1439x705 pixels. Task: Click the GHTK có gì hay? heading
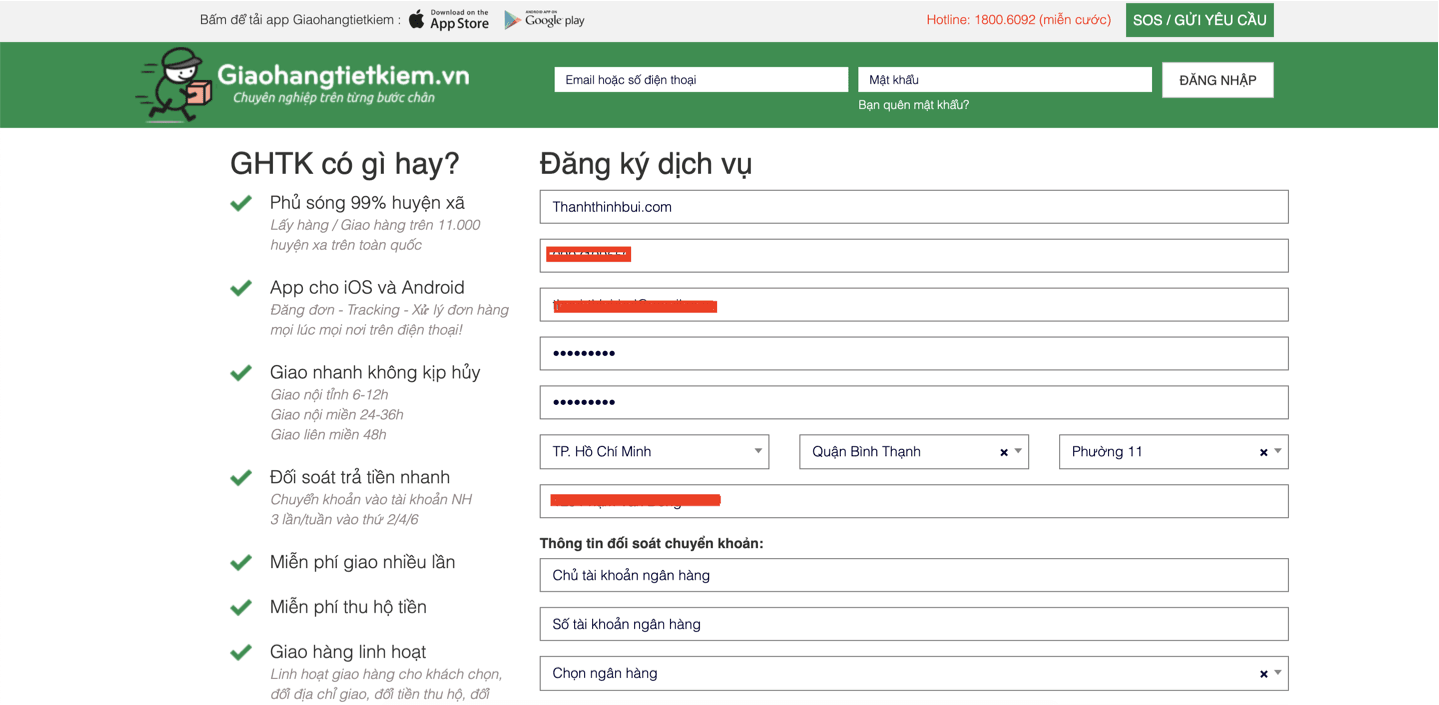[x=345, y=163]
